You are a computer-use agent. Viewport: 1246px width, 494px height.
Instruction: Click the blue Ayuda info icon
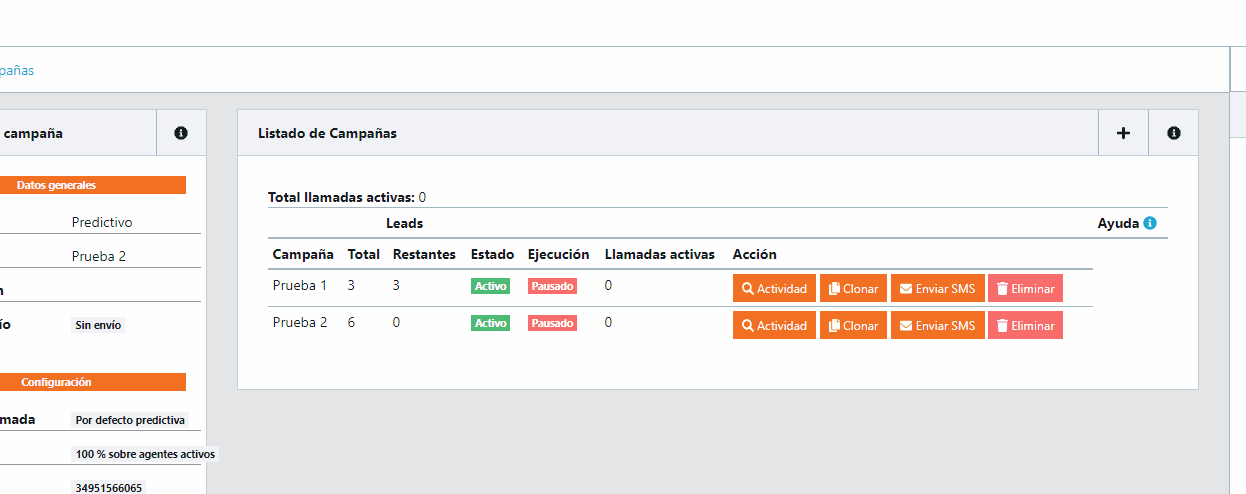coord(1149,223)
